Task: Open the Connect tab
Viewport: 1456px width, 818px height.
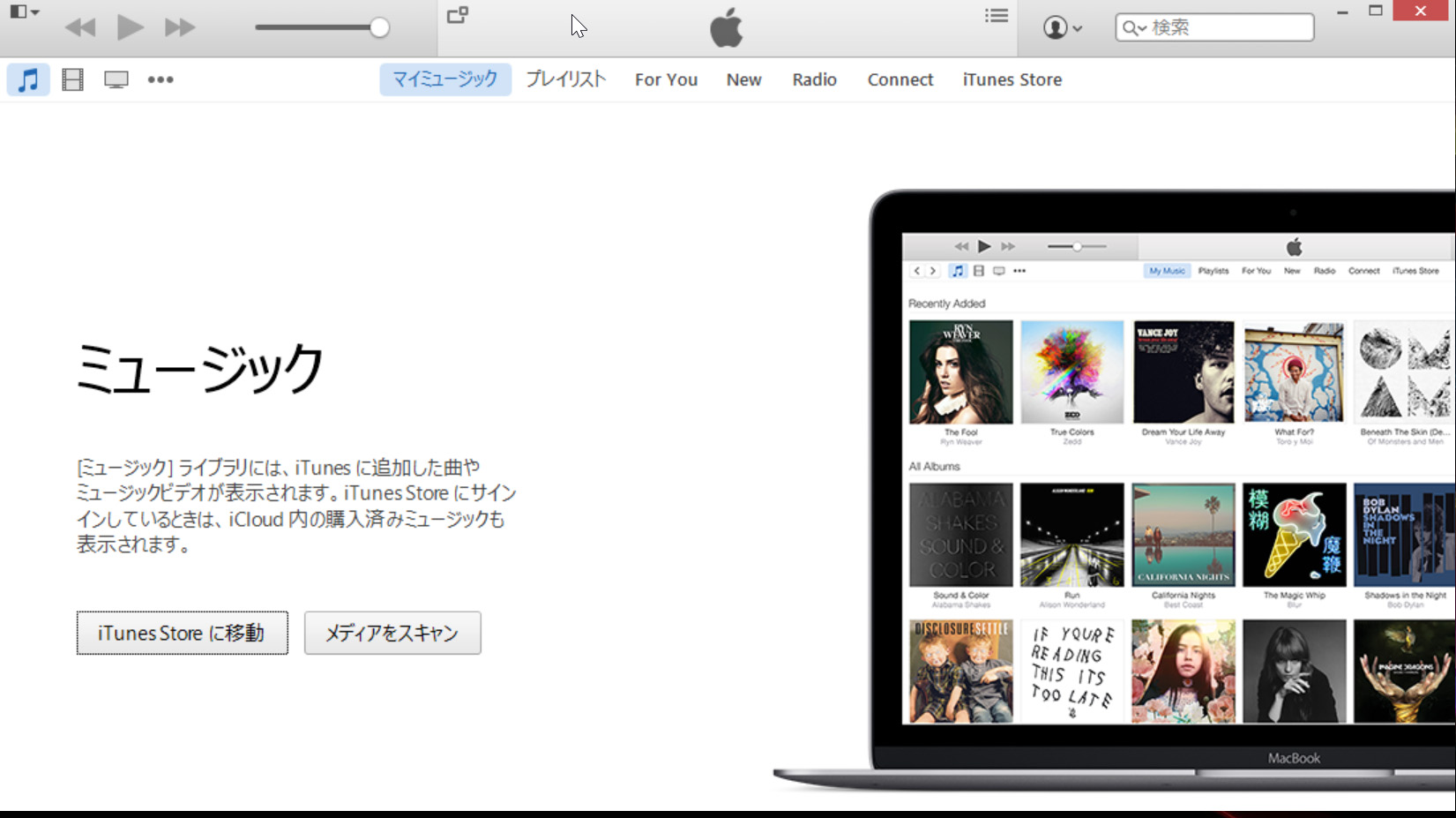Action: [900, 79]
